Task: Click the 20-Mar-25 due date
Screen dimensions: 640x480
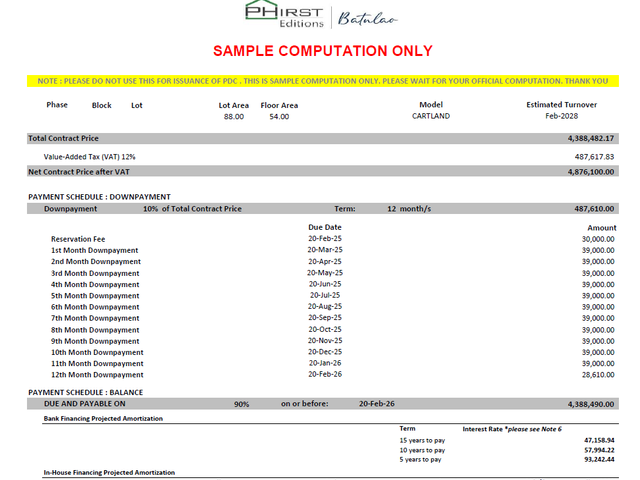Action: (325, 250)
